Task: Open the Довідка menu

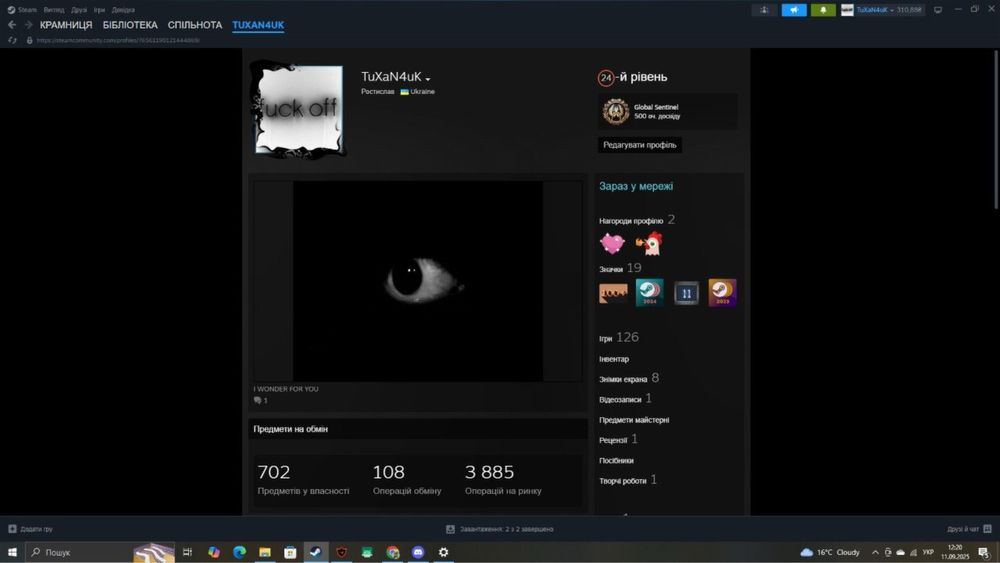Action: coord(123,10)
